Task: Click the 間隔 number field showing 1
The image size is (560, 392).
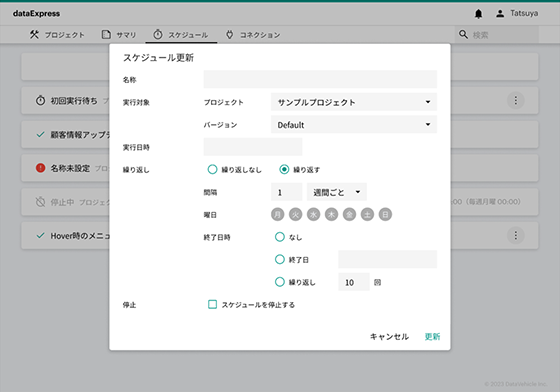Action: pos(286,192)
